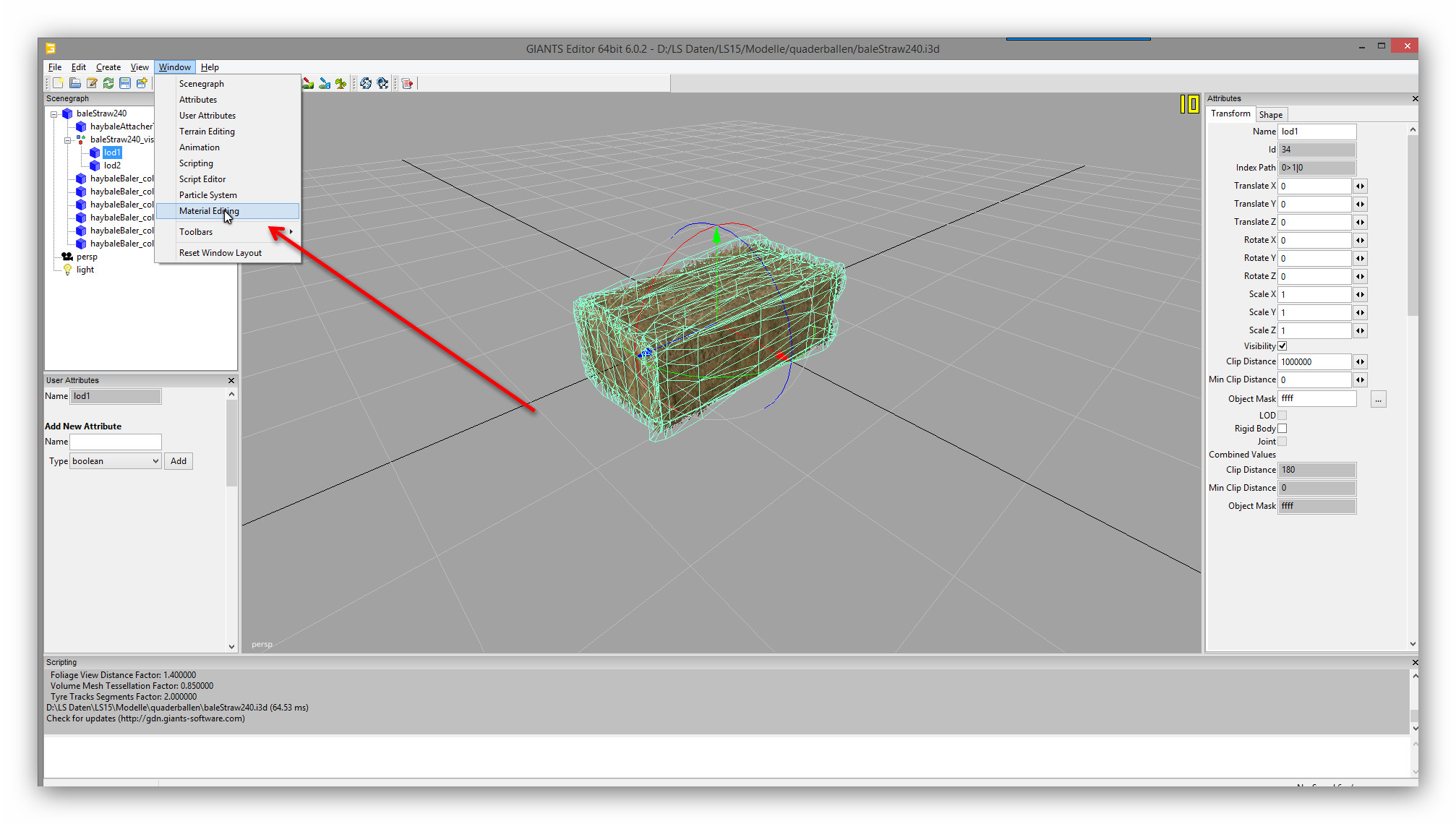The height and width of the screenshot is (824, 1456).
Task: Enable the Rigid Body checkbox
Action: [x=1282, y=429]
